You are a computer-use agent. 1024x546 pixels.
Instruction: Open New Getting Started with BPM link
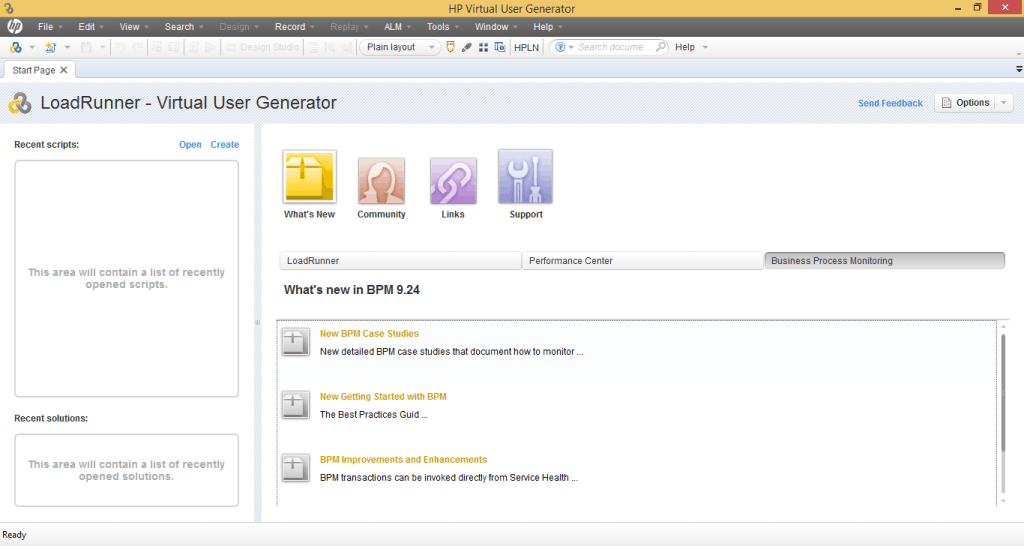click(x=383, y=396)
